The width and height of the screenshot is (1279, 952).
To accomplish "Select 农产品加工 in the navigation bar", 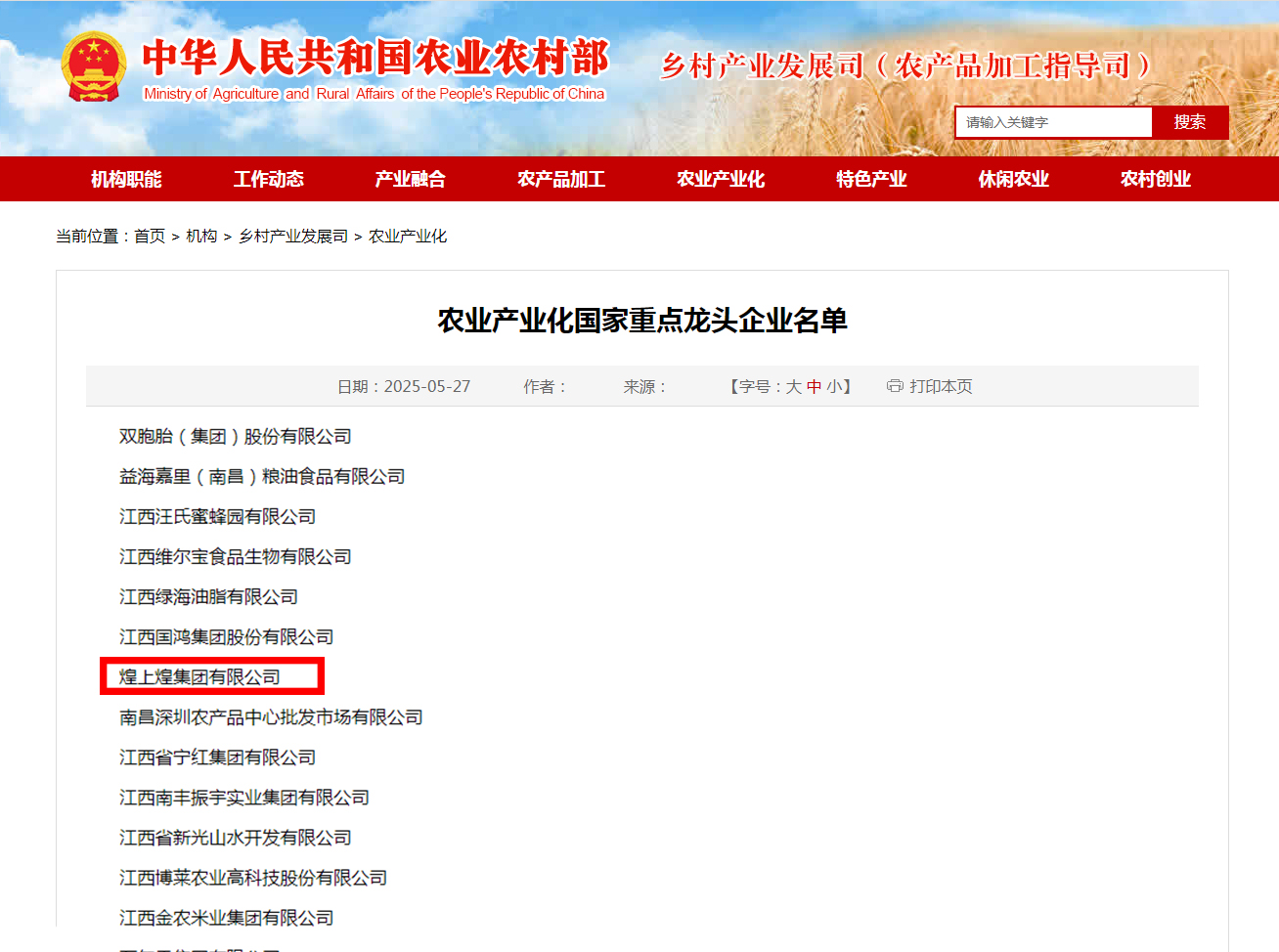I will (x=561, y=179).
